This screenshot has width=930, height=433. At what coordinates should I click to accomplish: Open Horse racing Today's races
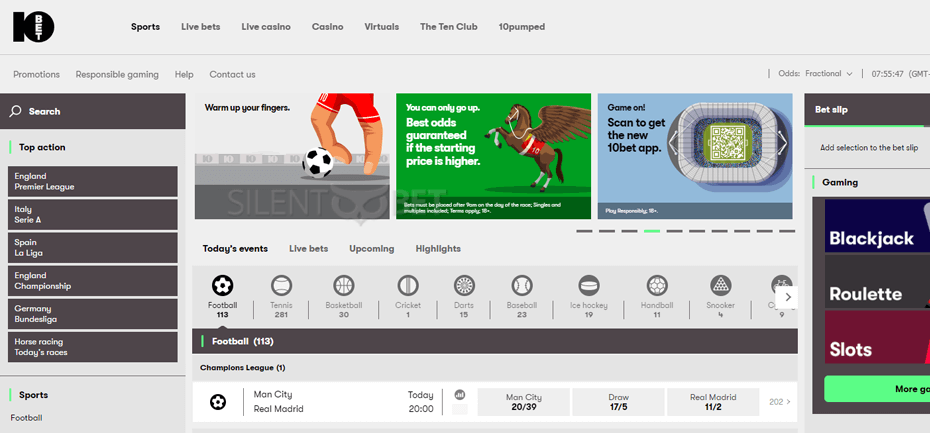click(93, 347)
